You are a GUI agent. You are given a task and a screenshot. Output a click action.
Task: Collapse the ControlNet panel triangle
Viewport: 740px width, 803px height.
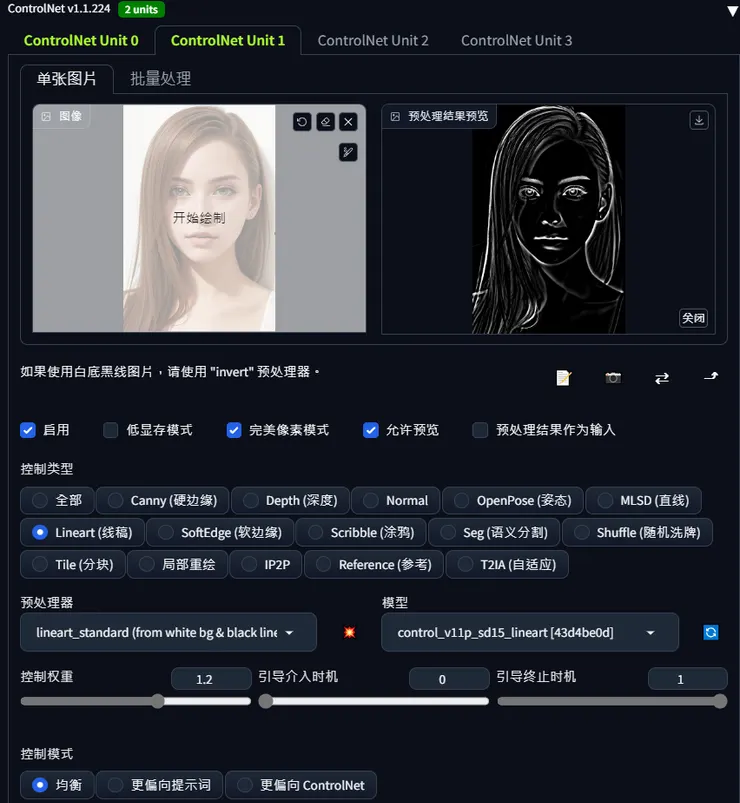(732, 11)
